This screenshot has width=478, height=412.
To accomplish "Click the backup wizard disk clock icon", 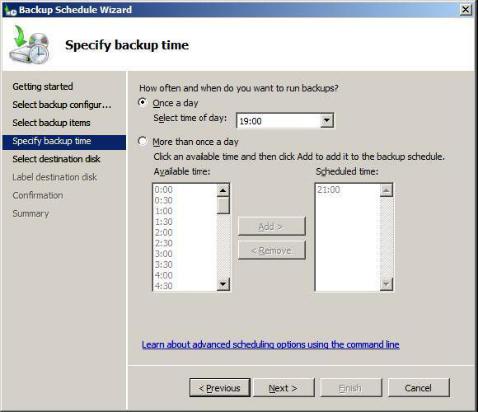I will (30, 45).
